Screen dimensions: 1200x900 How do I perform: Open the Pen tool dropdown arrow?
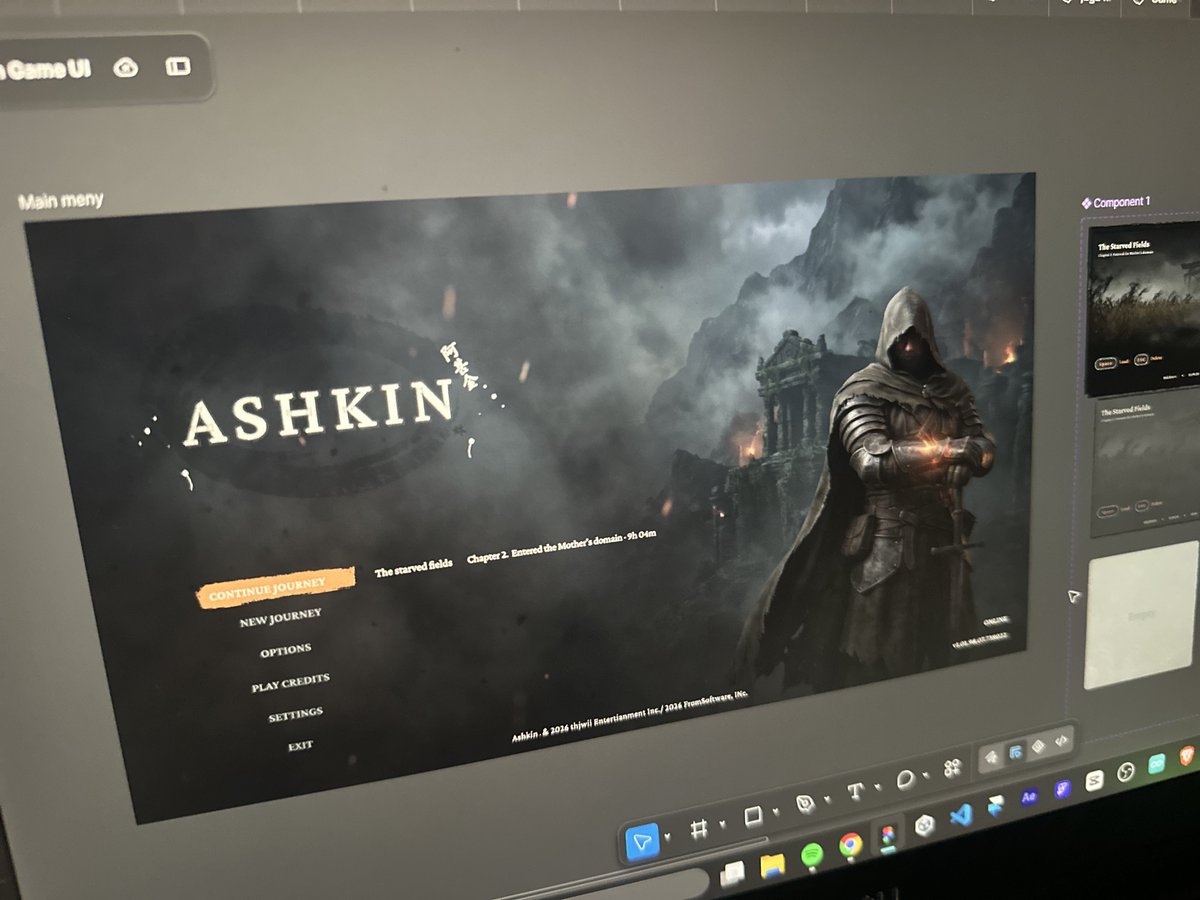coord(827,800)
